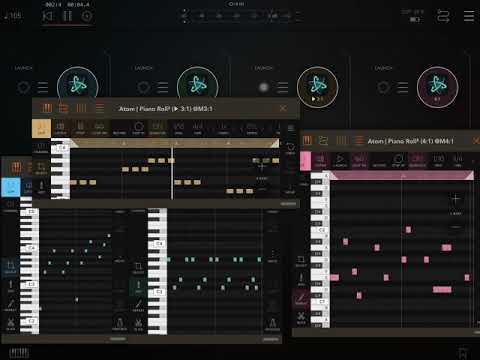Open grid division setting in Atom 3:1 toolbar

[179, 128]
